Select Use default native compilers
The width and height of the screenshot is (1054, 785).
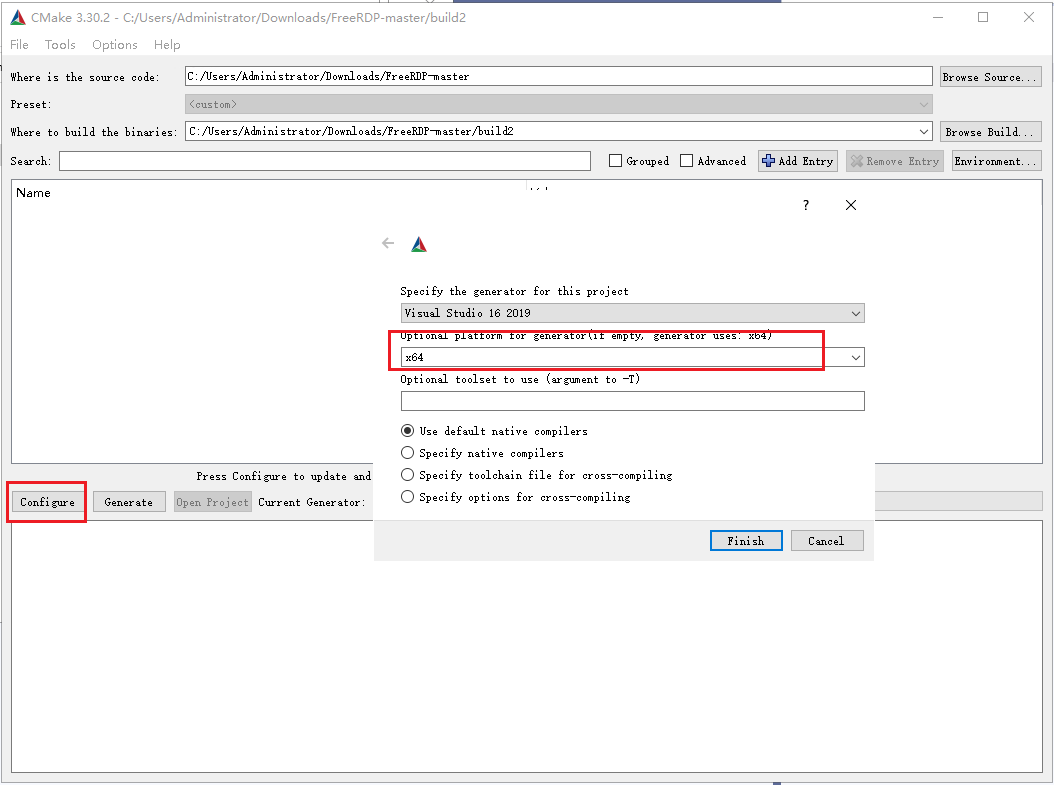pyautogui.click(x=407, y=431)
